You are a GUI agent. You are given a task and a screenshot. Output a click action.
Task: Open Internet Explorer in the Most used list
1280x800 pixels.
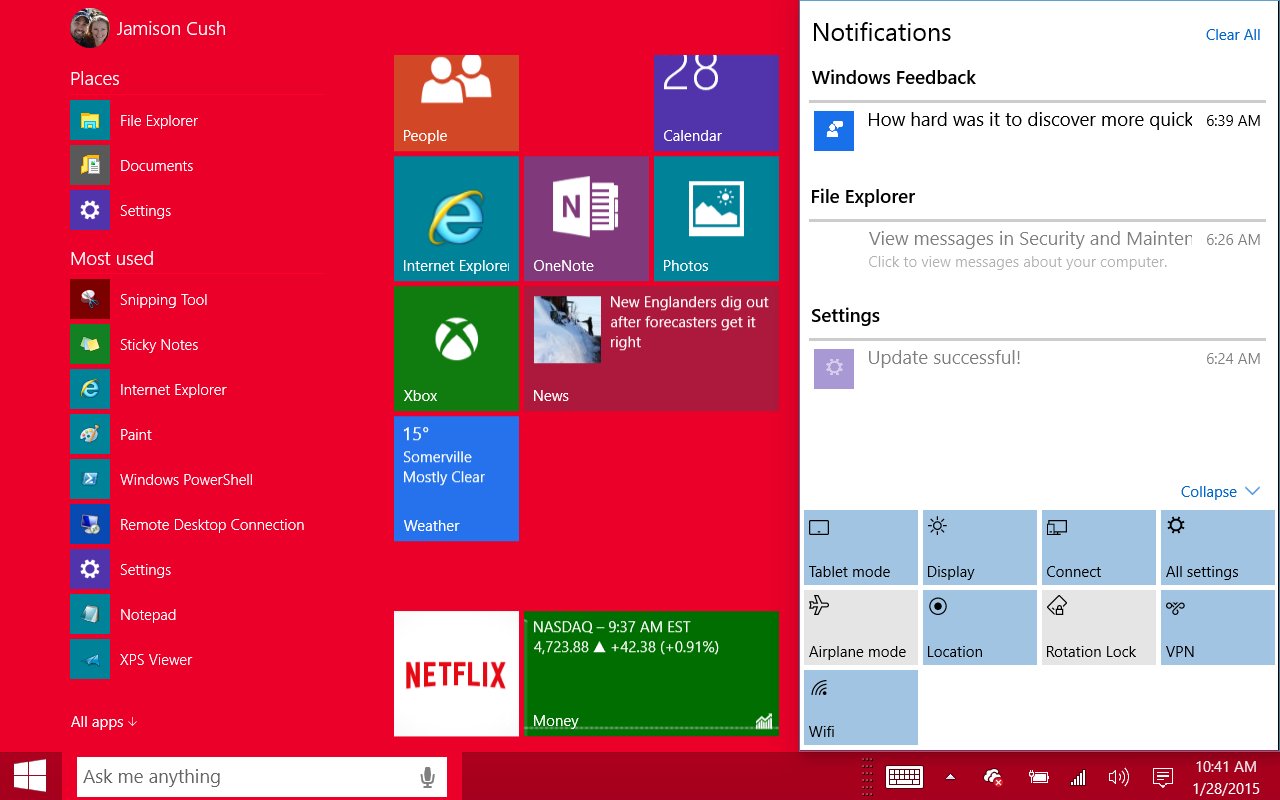(x=198, y=390)
